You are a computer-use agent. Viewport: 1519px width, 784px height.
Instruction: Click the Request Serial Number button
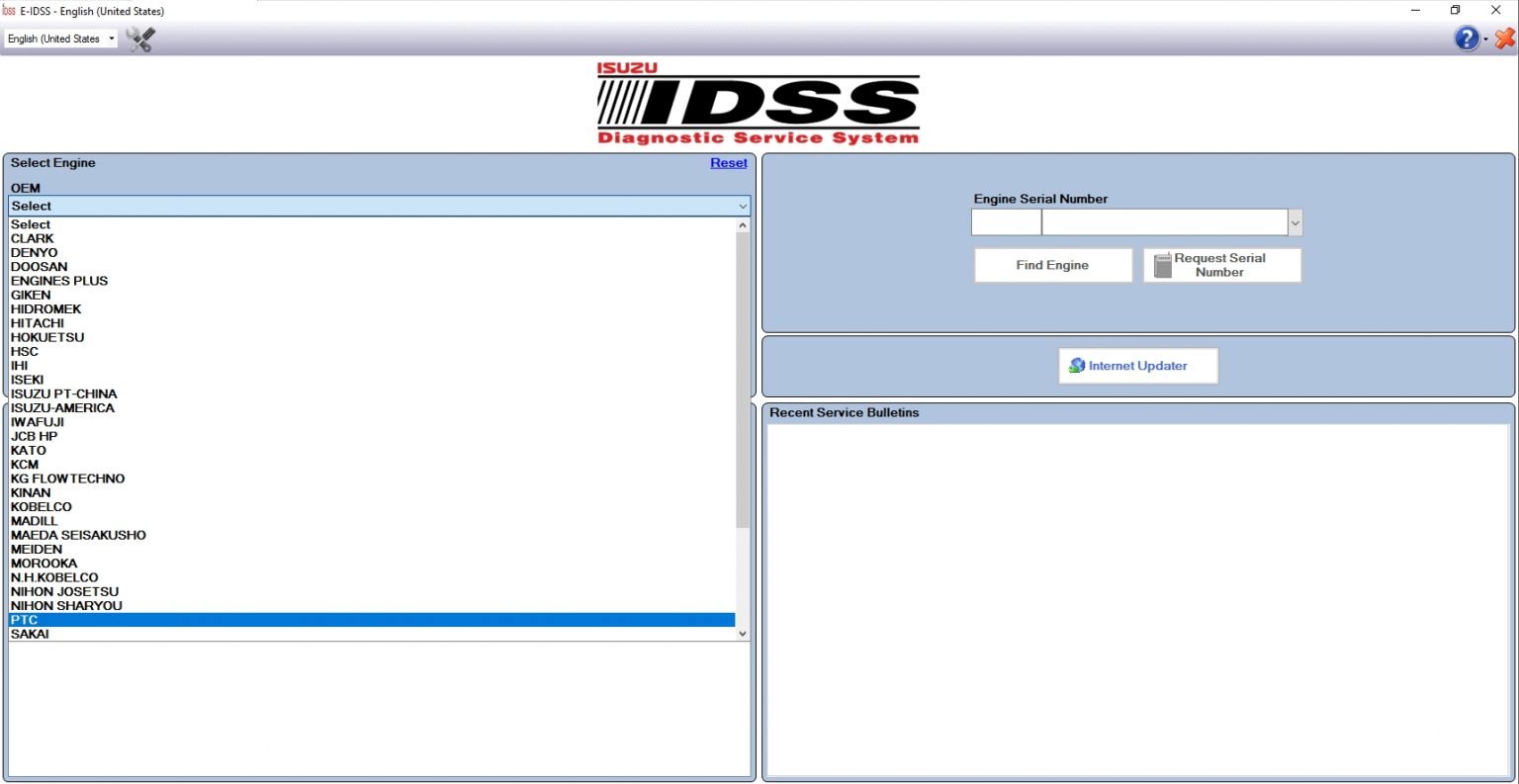(1222, 264)
